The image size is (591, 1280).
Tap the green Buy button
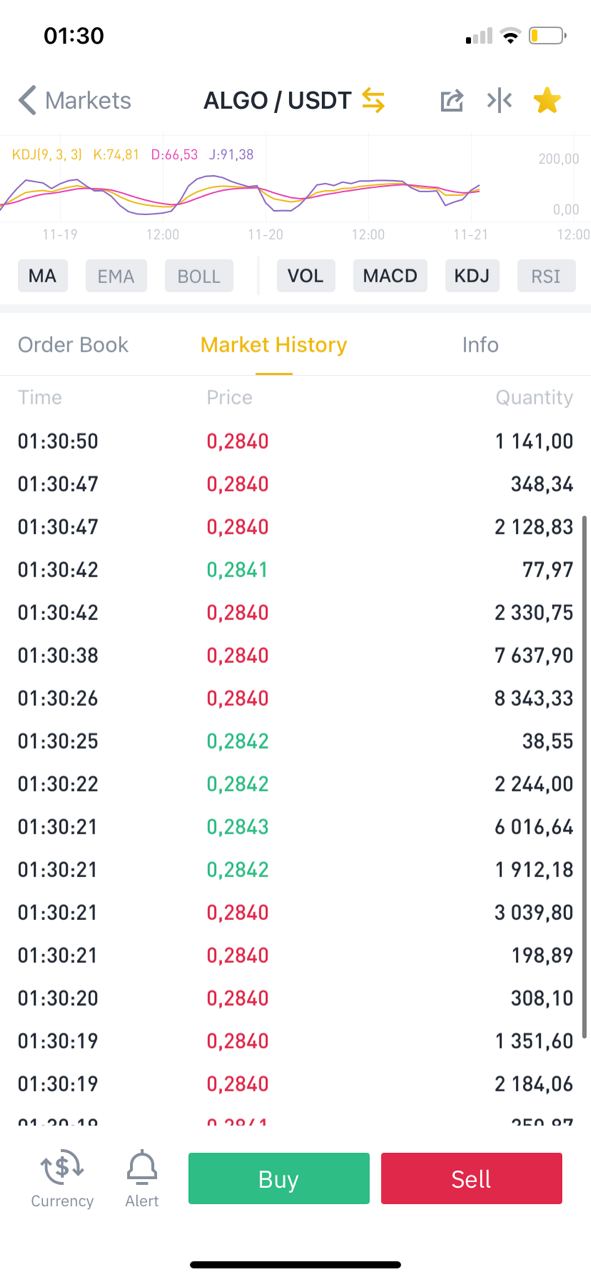pyautogui.click(x=279, y=1179)
